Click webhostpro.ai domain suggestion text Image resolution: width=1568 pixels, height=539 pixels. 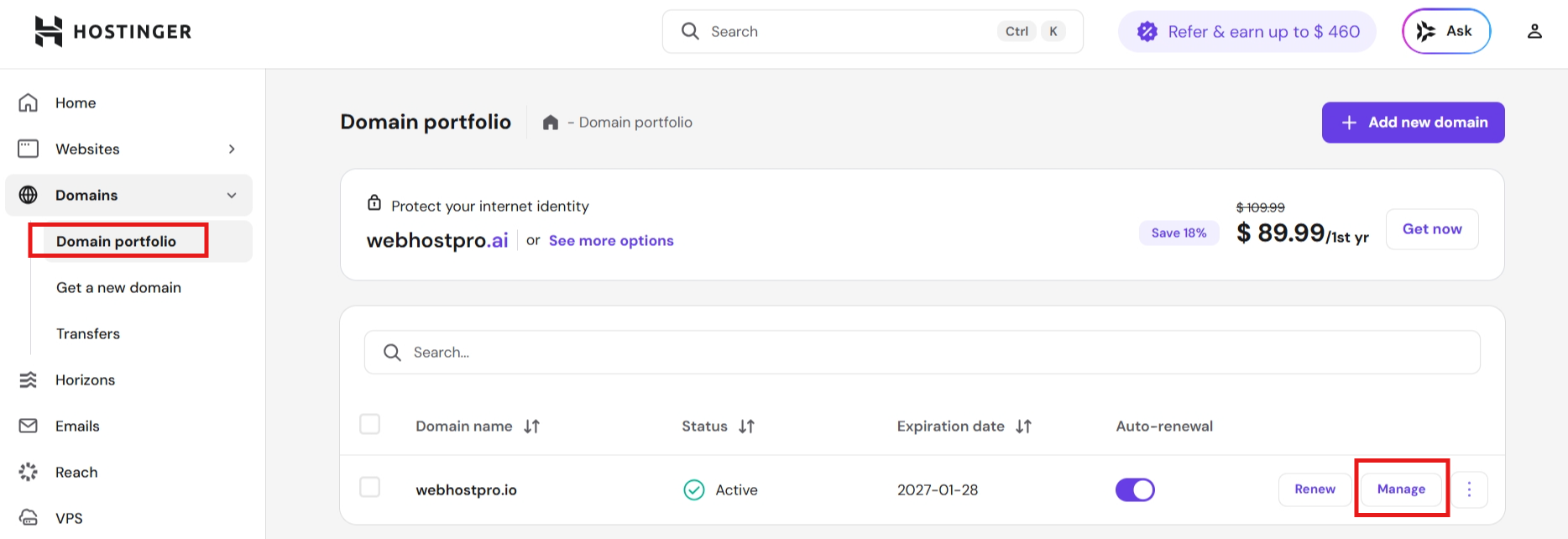point(437,241)
